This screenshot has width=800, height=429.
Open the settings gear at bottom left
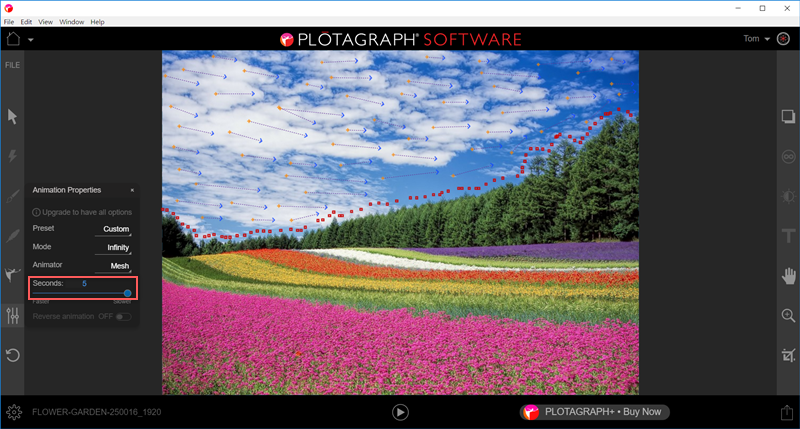(x=14, y=412)
